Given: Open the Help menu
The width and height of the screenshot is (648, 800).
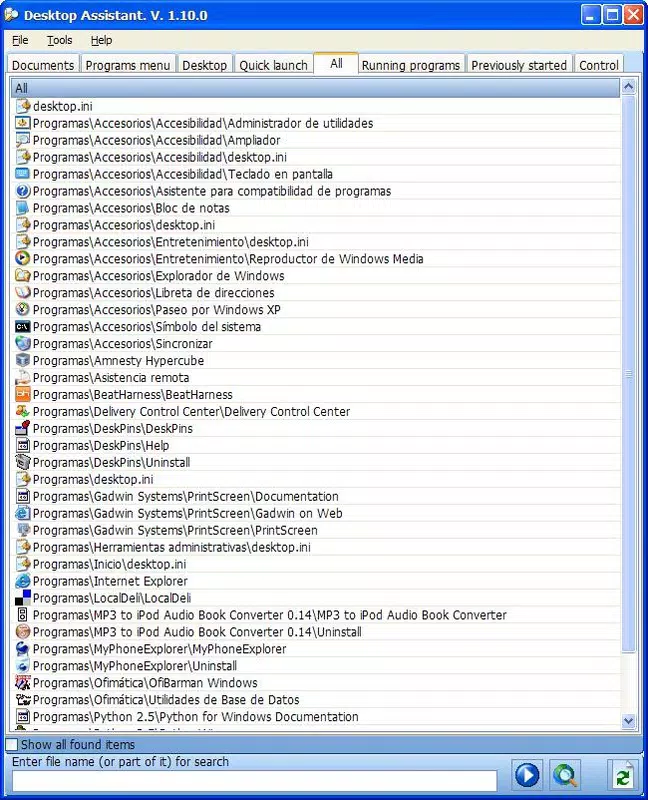Looking at the screenshot, I should coord(101,40).
